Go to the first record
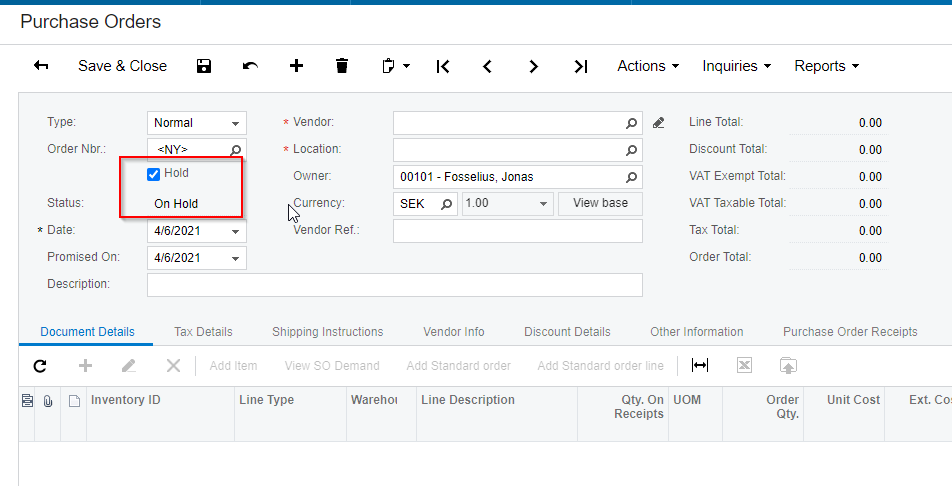952x486 pixels. tap(442, 66)
